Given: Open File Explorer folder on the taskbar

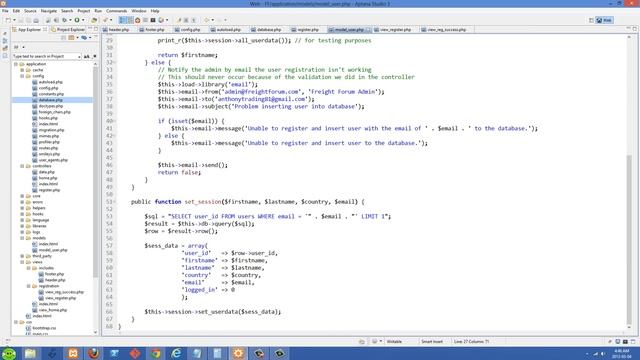Looking at the screenshot, I should 30,353.
